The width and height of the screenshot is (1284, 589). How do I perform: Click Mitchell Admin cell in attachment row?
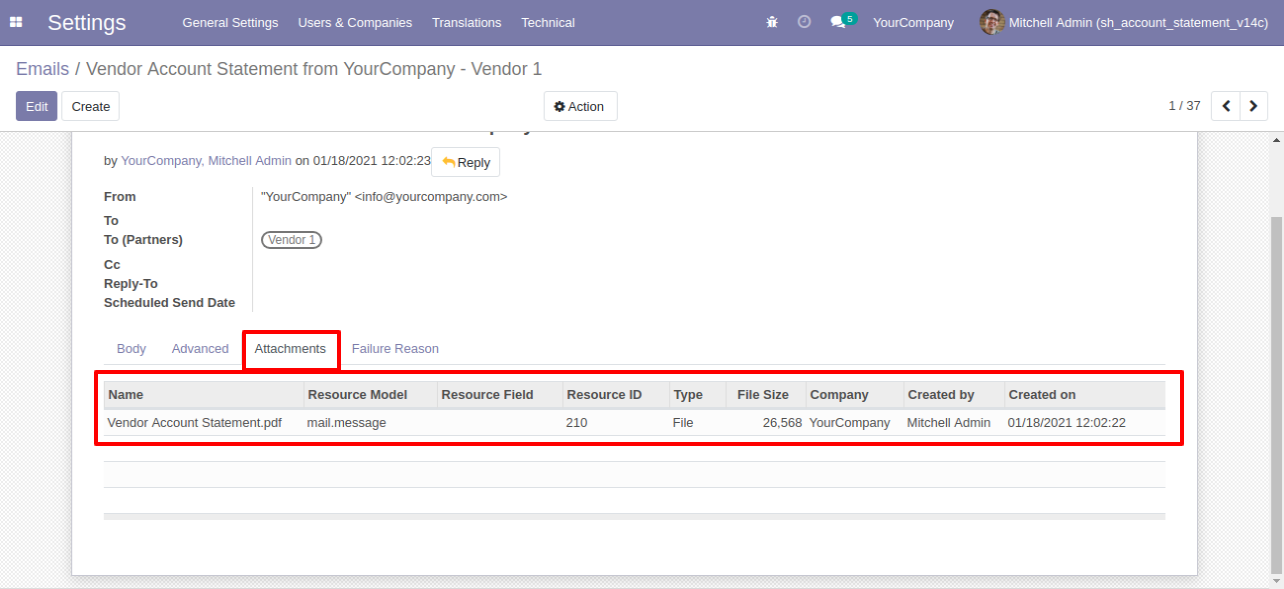[954, 423]
